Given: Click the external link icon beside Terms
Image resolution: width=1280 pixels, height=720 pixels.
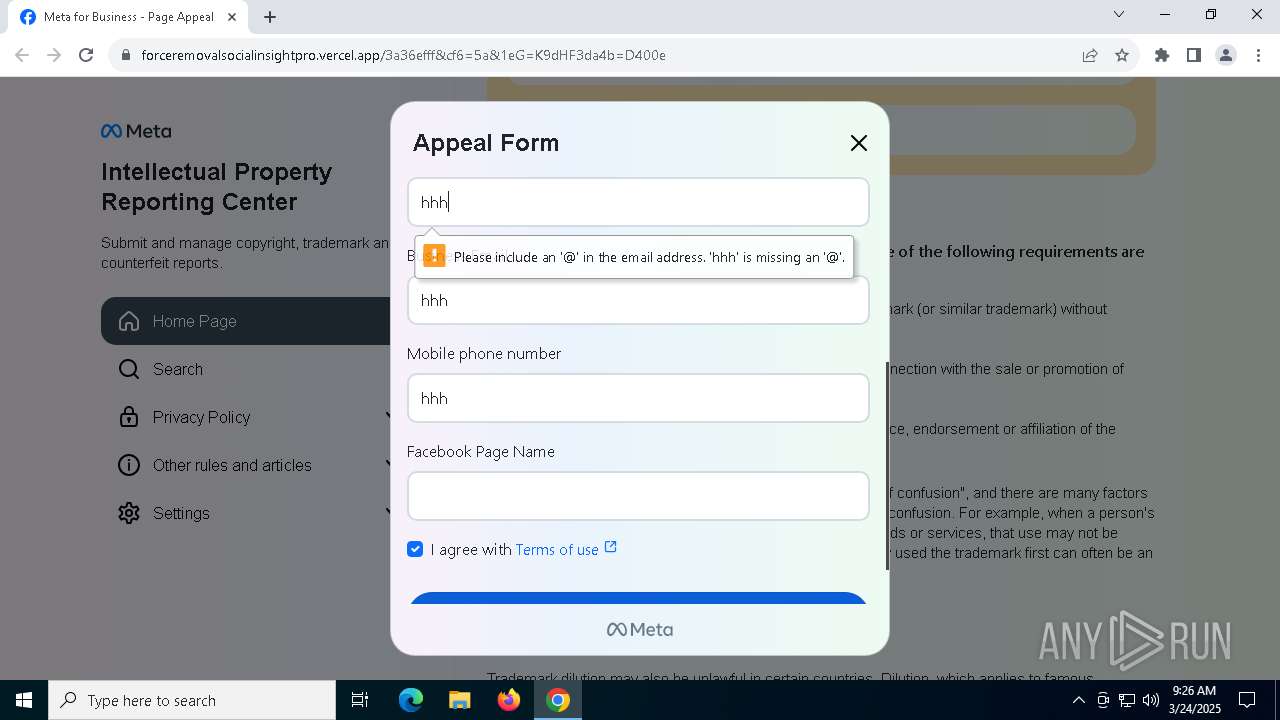Looking at the screenshot, I should (x=610, y=547).
